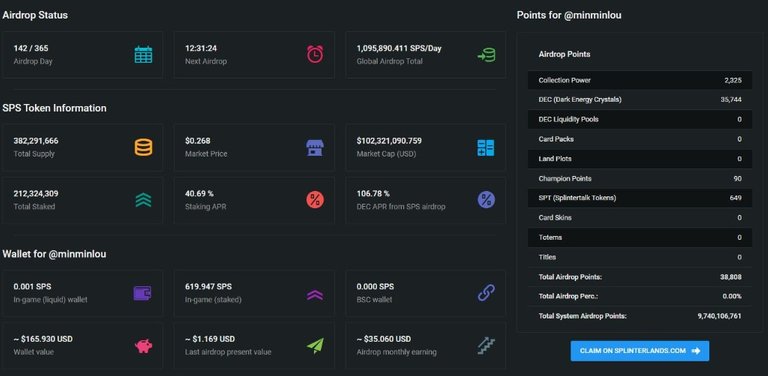Click the alarm clock Next Airdrop icon
Viewport: 768px width, 376px height.
pos(315,54)
